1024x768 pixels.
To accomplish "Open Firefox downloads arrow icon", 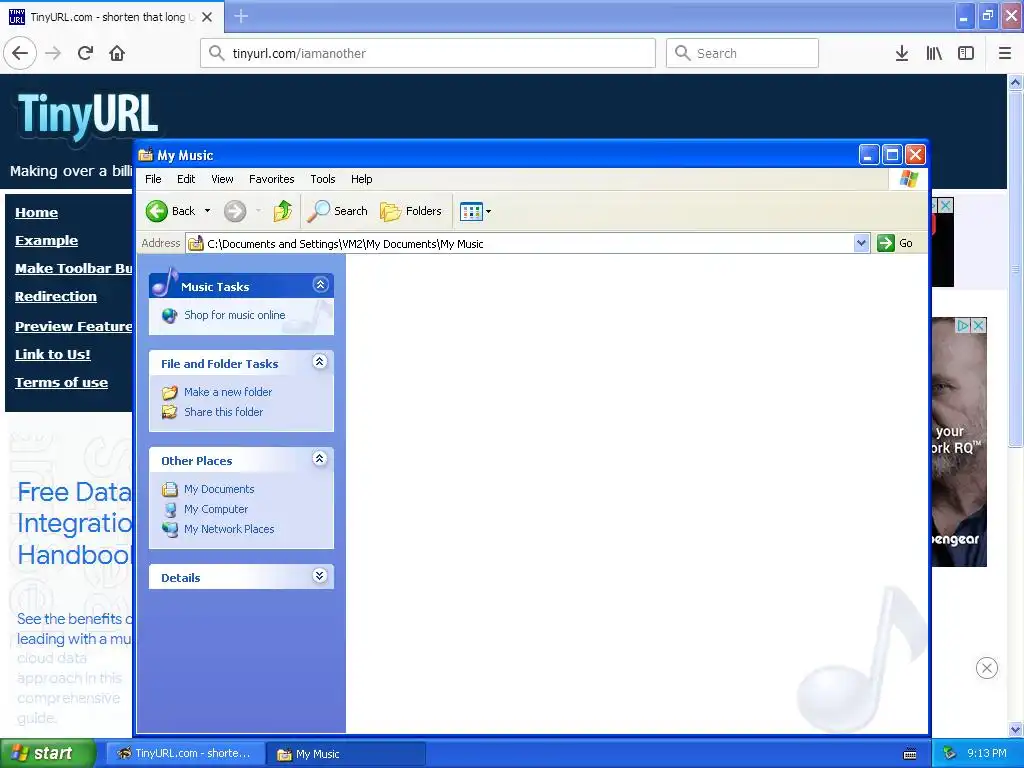I will point(902,53).
